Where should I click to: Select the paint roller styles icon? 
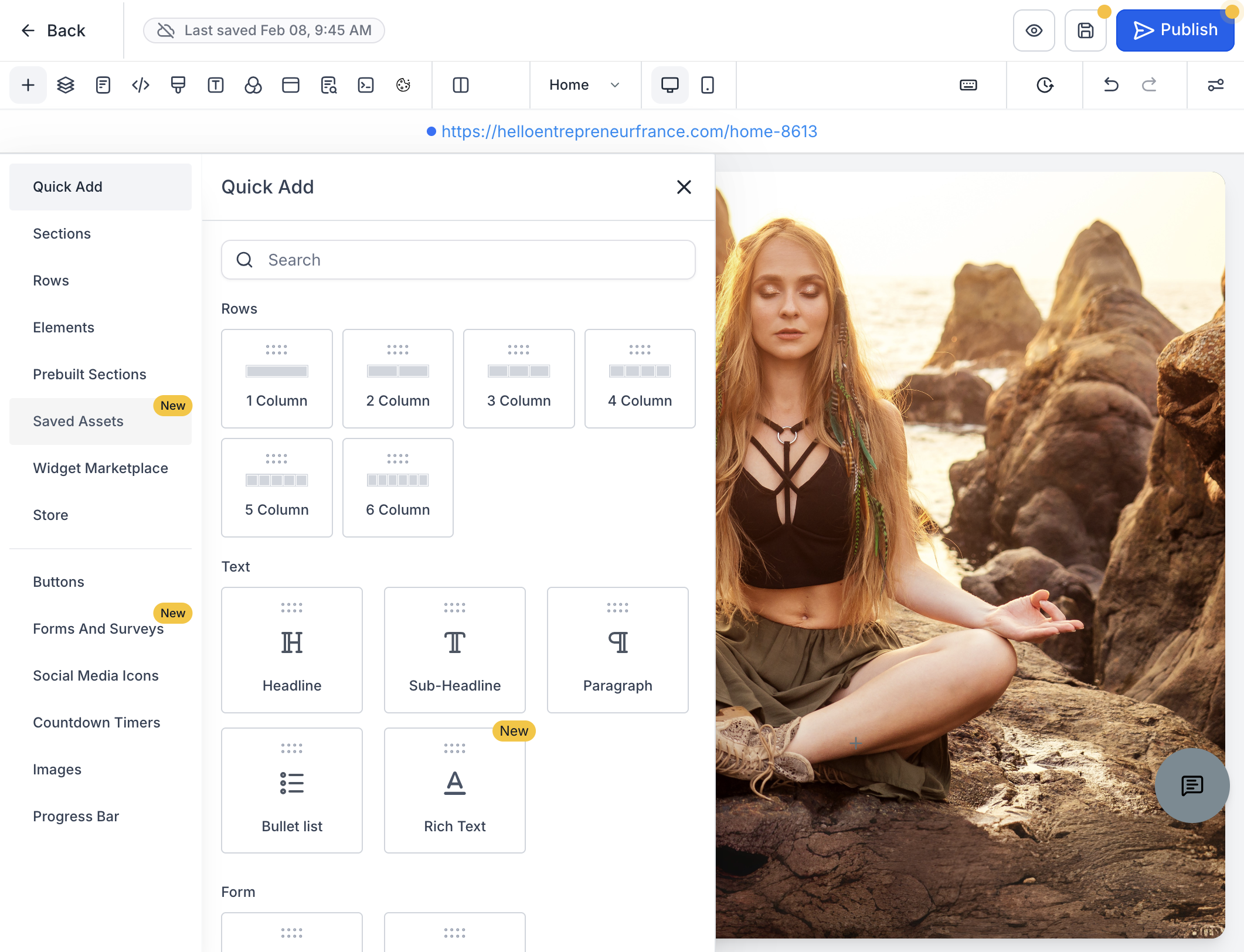178,85
